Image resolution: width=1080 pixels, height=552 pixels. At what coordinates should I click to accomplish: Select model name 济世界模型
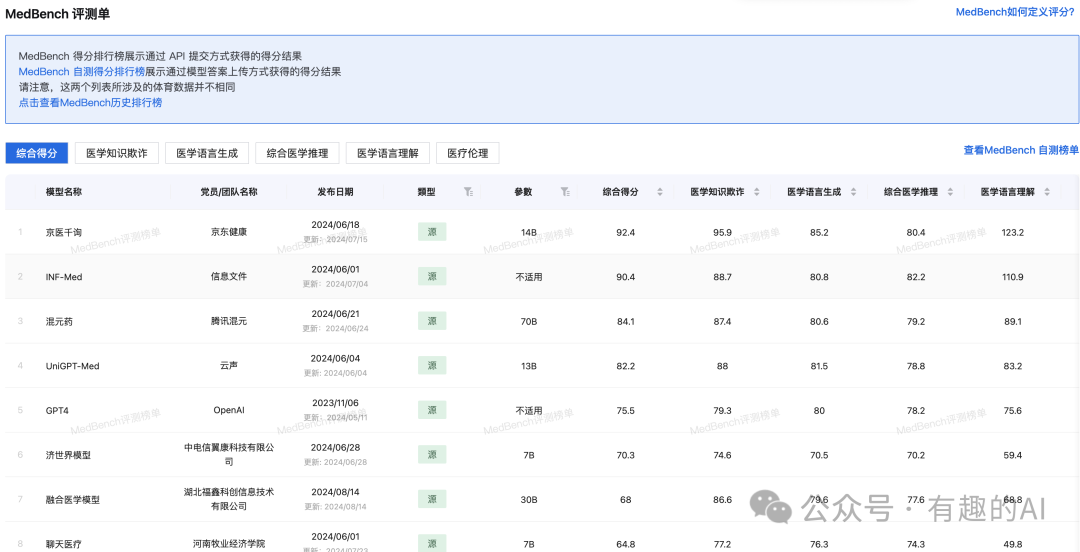[68, 455]
